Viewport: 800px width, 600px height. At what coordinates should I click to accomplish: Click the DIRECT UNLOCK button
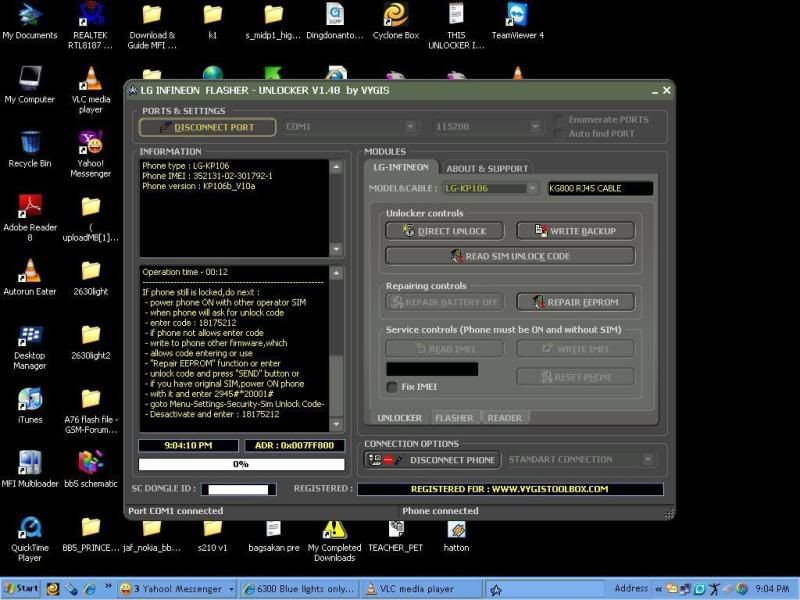444,231
